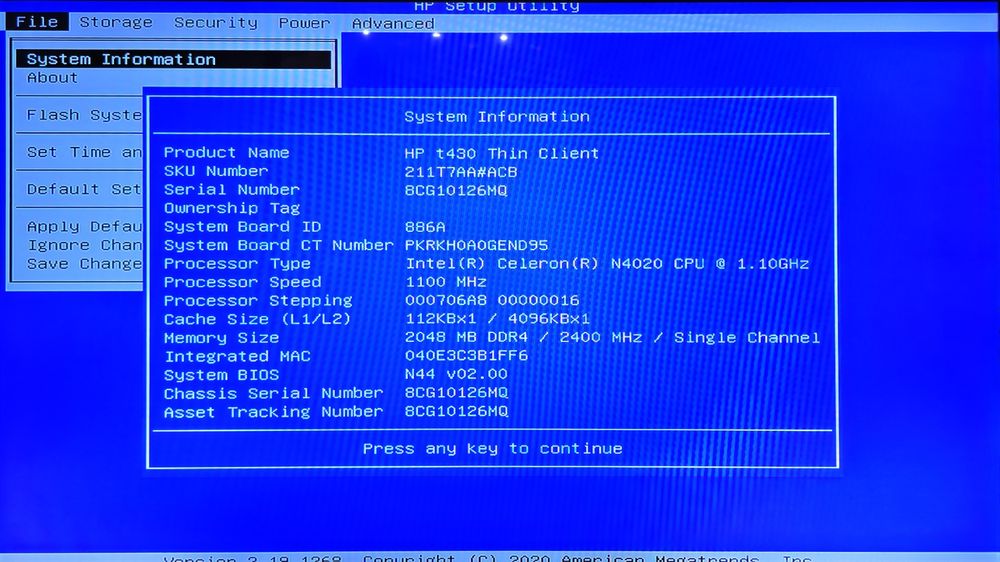Click the Serial Number value 8CG10126MQ
The image size is (1000, 562).
tap(456, 190)
